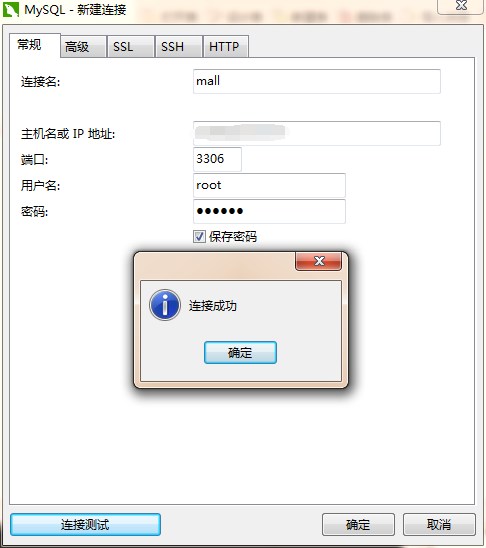Click the username field showing root
Screen dimensions: 486x548
[x=269, y=185]
